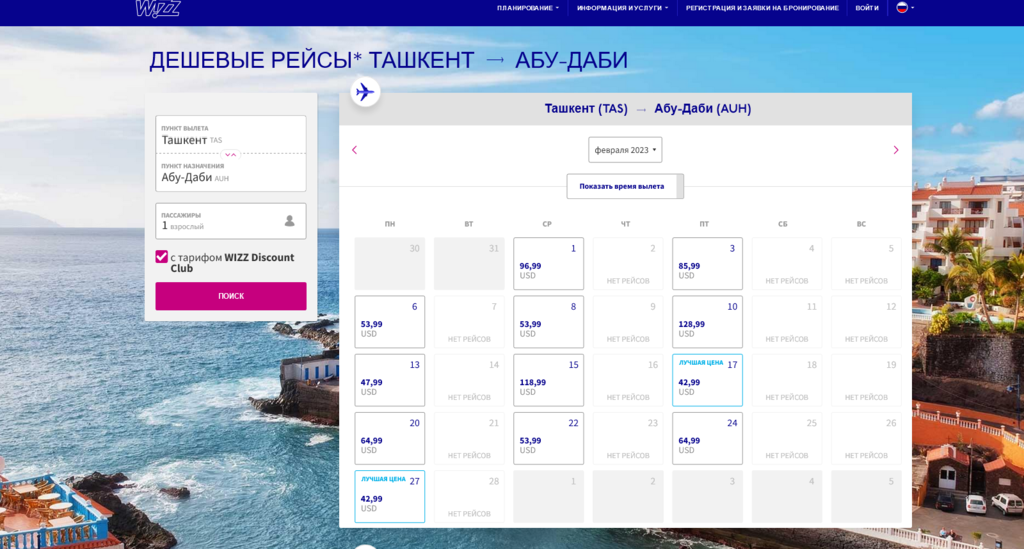Click the pink Поиск button
This screenshot has width=1024, height=549.
tap(231, 296)
